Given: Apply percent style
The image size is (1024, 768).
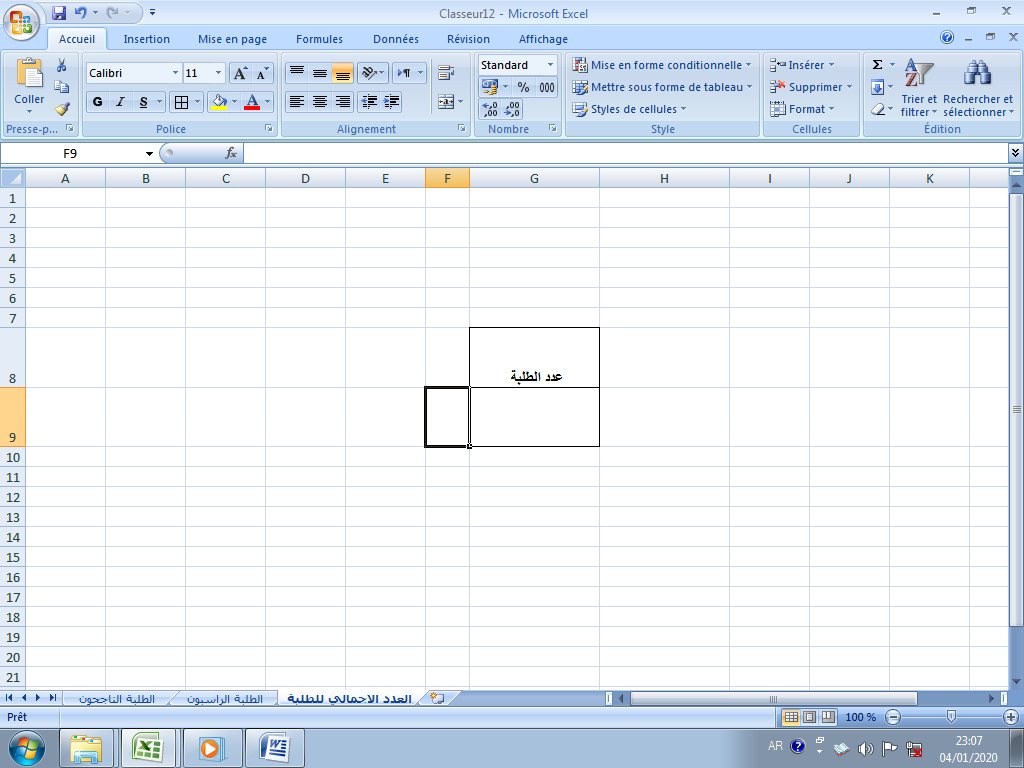Looking at the screenshot, I should pyautogui.click(x=523, y=87).
